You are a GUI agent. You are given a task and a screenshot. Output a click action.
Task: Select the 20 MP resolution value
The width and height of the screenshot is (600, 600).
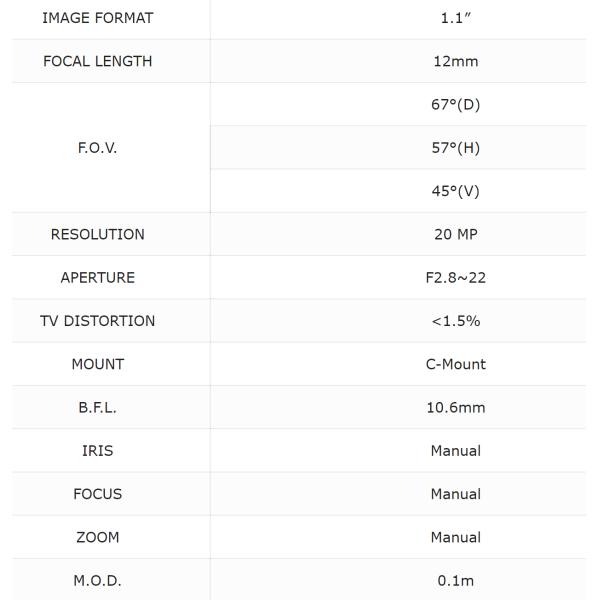456,234
